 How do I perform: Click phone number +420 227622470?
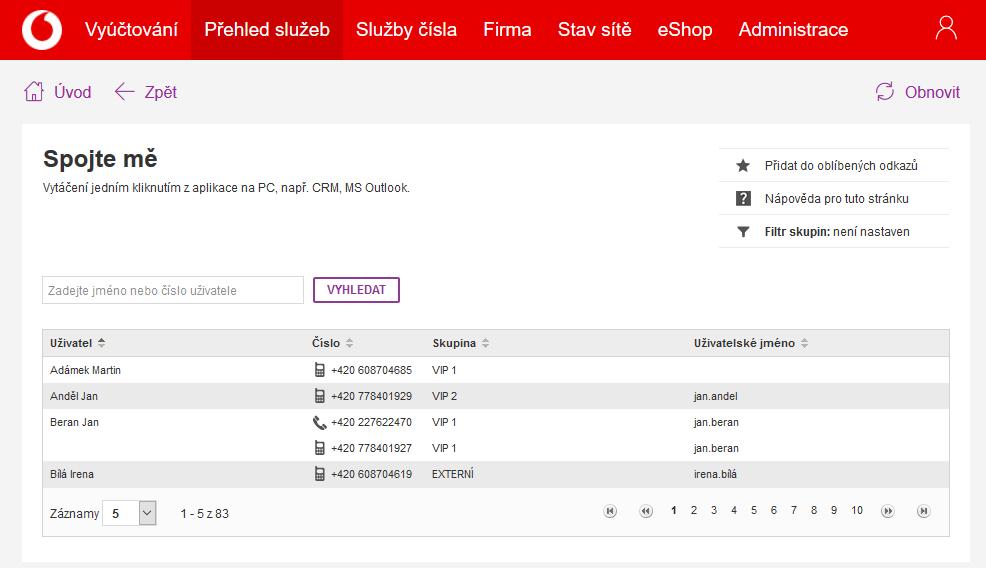pyautogui.click(x=372, y=422)
